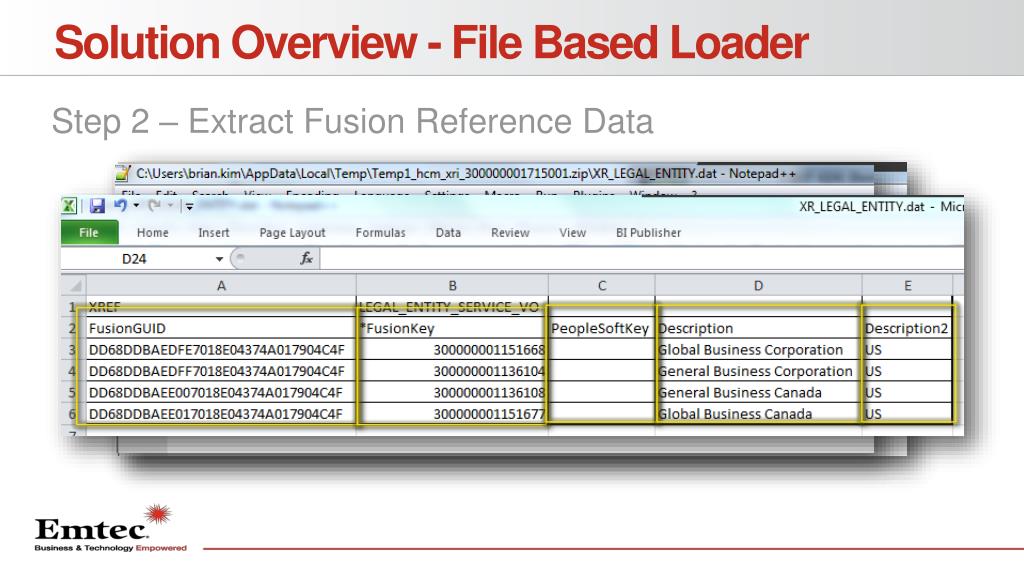Select the US cell beside Global Business Corporation
The width and height of the screenshot is (1024, 576).
coord(908,350)
